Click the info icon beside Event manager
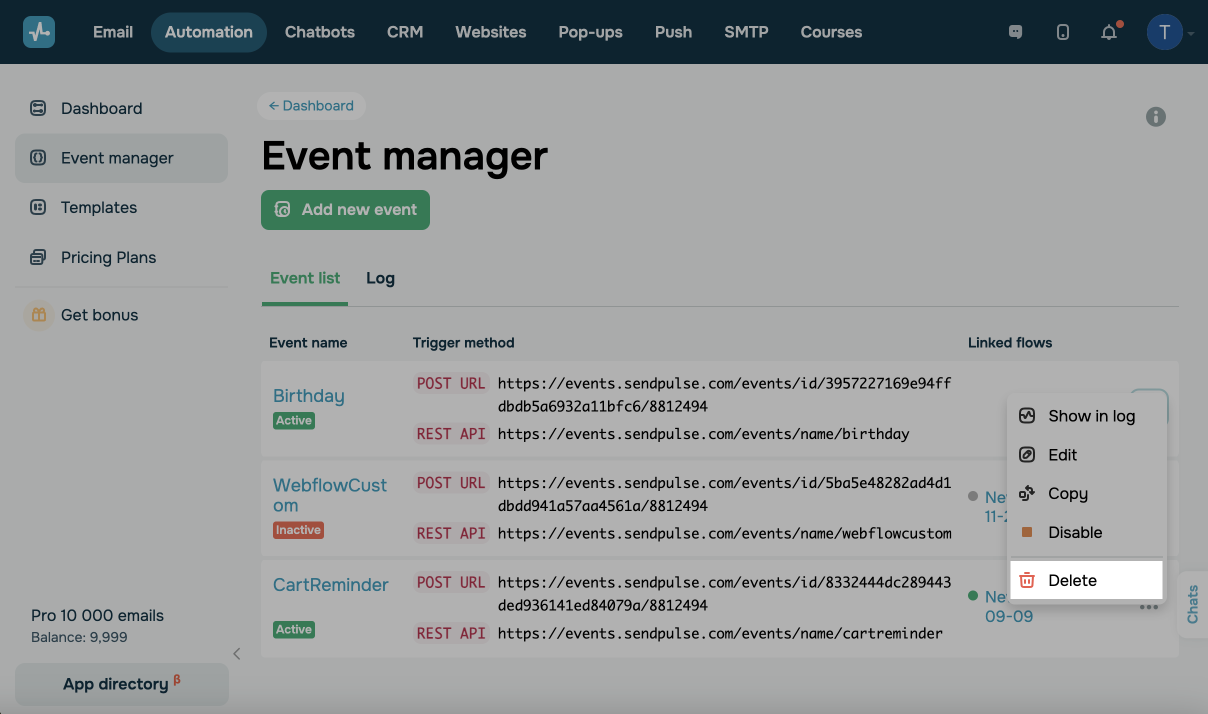1208x714 pixels. (x=1156, y=117)
